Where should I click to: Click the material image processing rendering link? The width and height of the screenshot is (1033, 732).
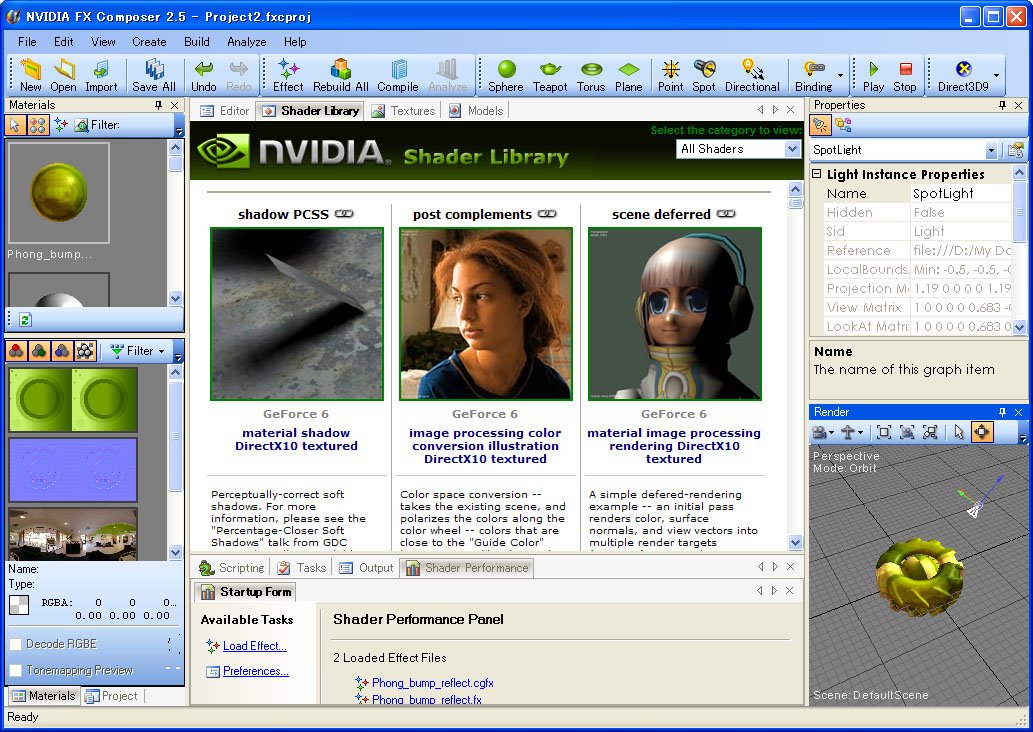pos(673,446)
